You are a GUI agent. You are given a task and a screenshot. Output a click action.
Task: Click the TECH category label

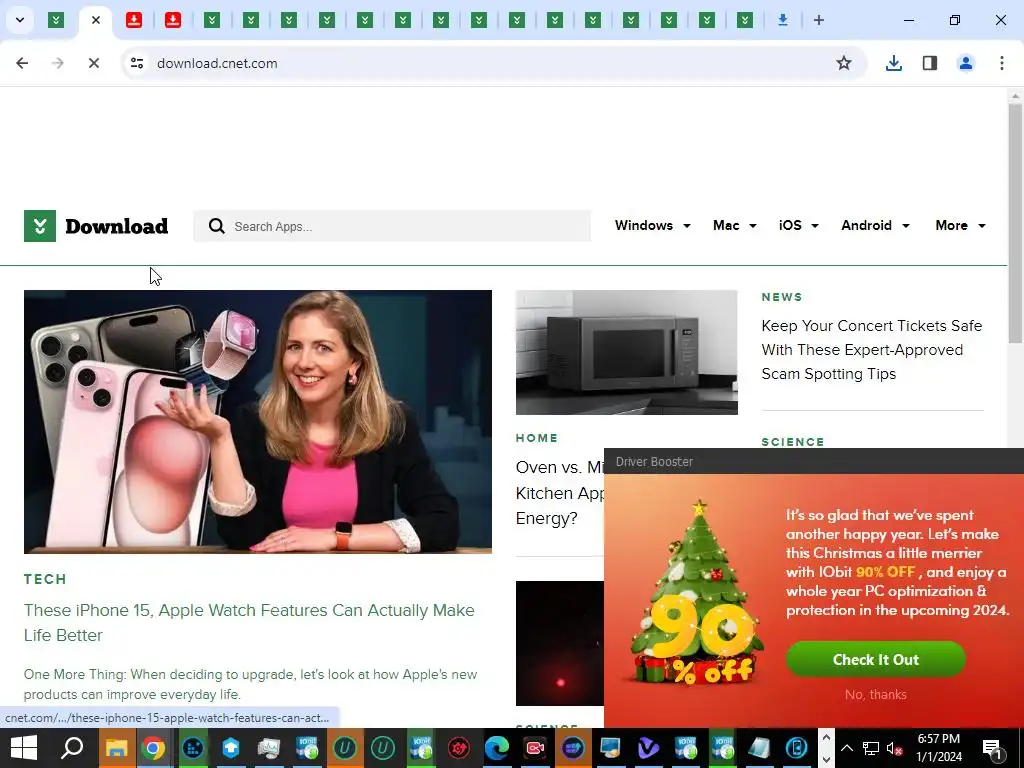coord(45,579)
